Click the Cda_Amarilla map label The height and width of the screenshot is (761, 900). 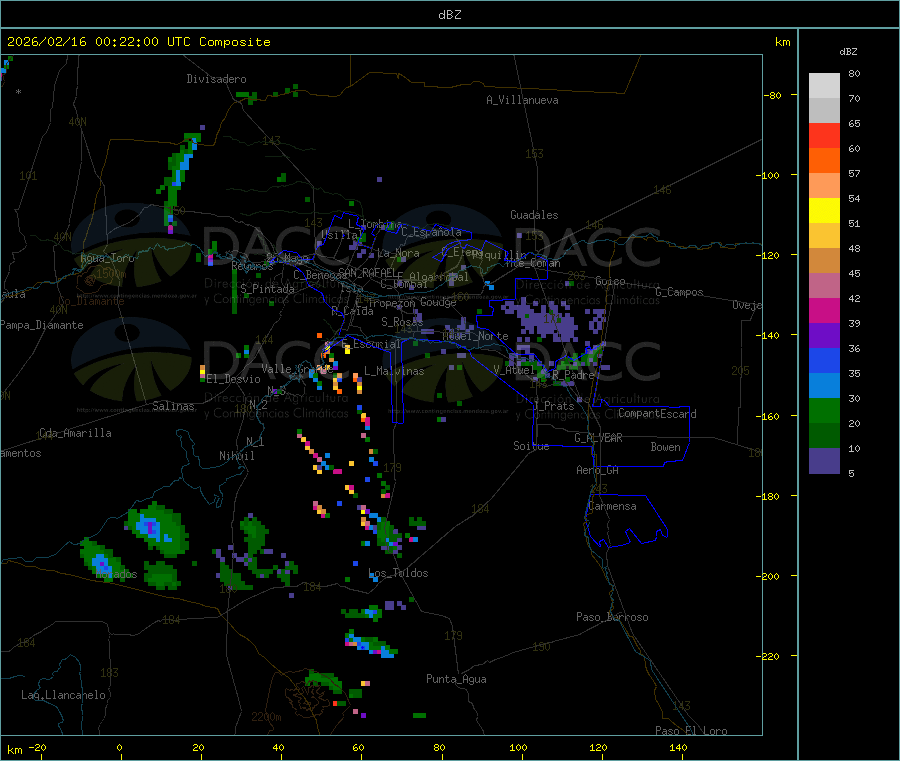pos(75,433)
